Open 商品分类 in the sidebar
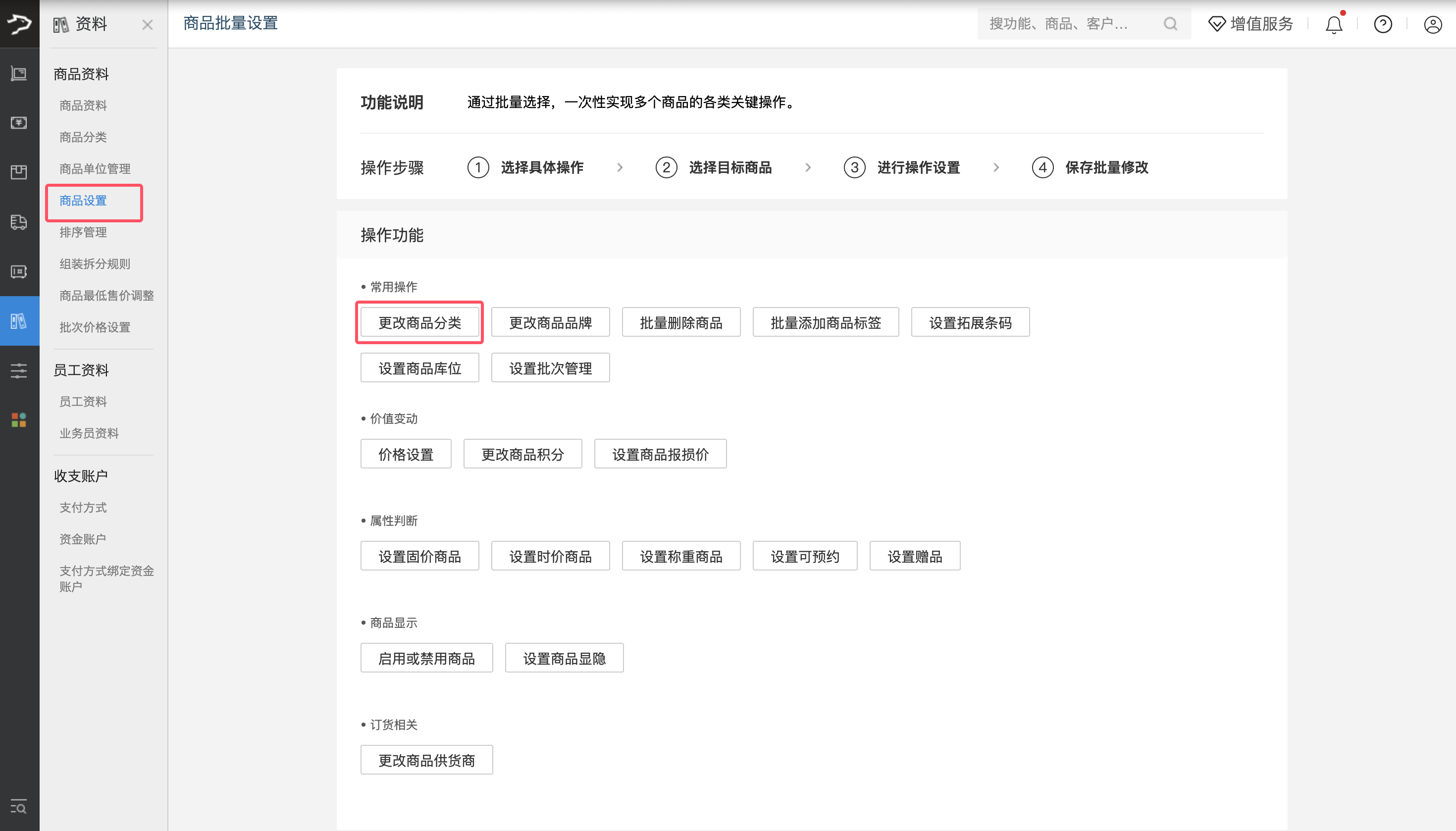 tap(83, 137)
